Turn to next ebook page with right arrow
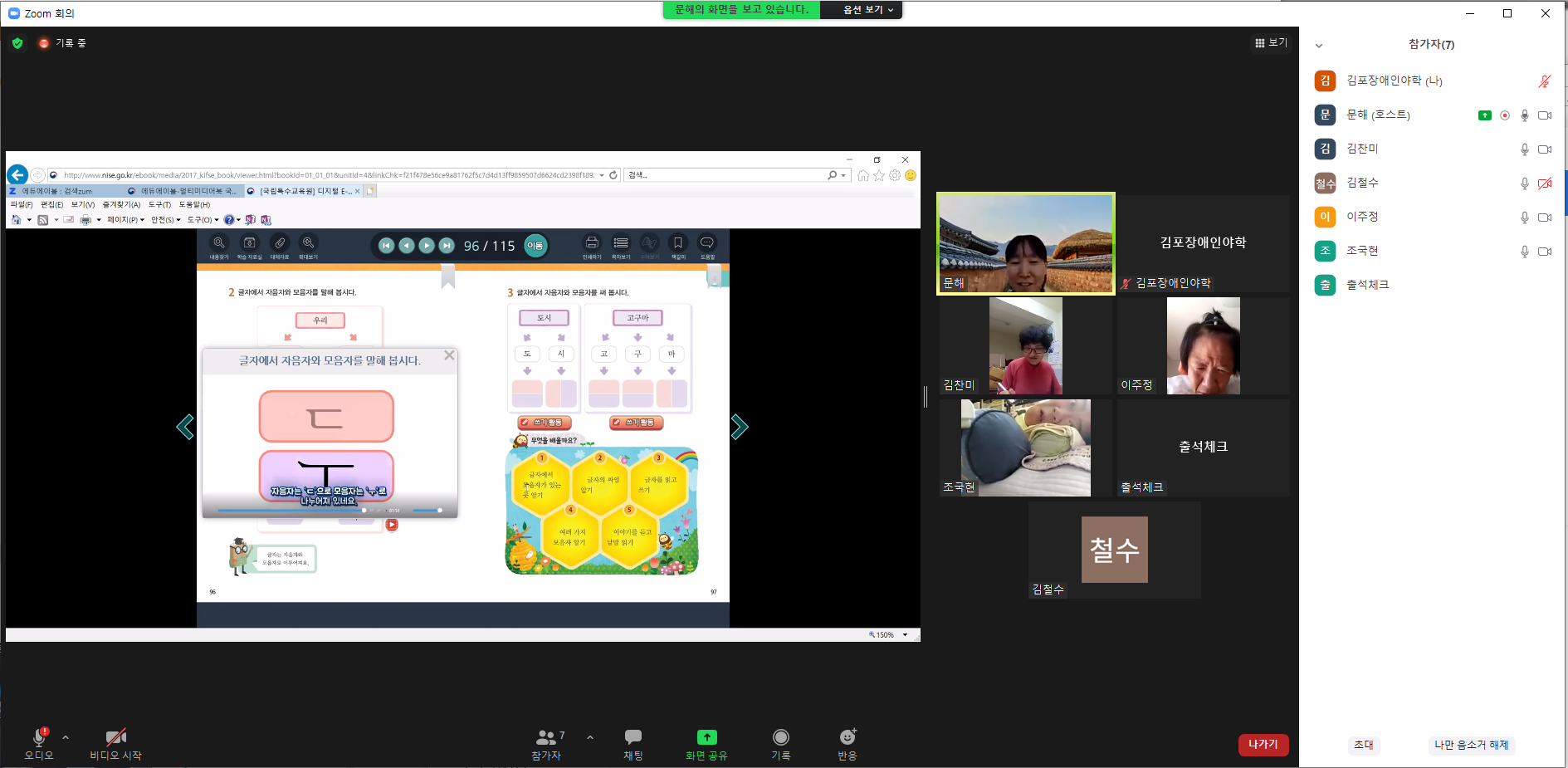This screenshot has width=1568, height=768. [x=739, y=427]
